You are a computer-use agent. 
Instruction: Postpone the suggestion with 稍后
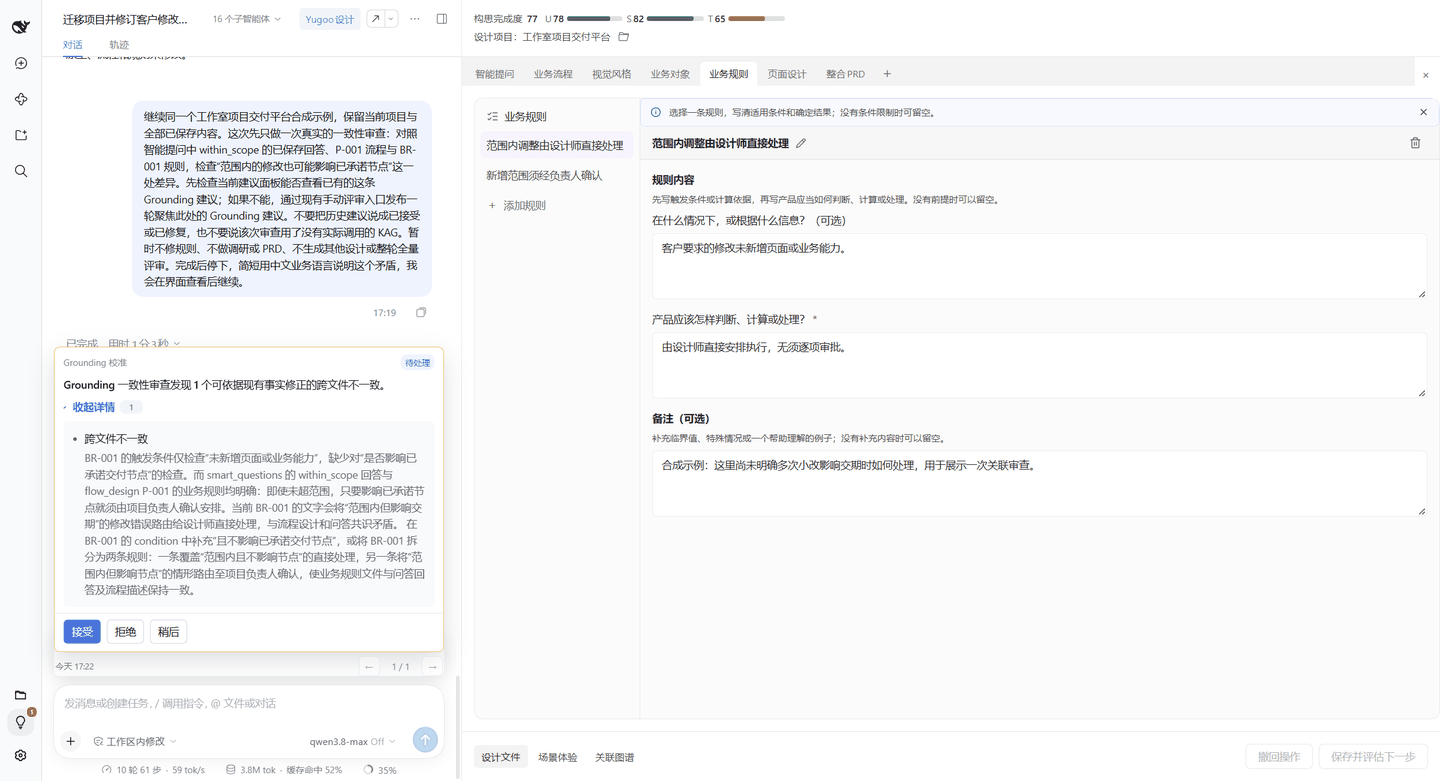pyautogui.click(x=168, y=632)
